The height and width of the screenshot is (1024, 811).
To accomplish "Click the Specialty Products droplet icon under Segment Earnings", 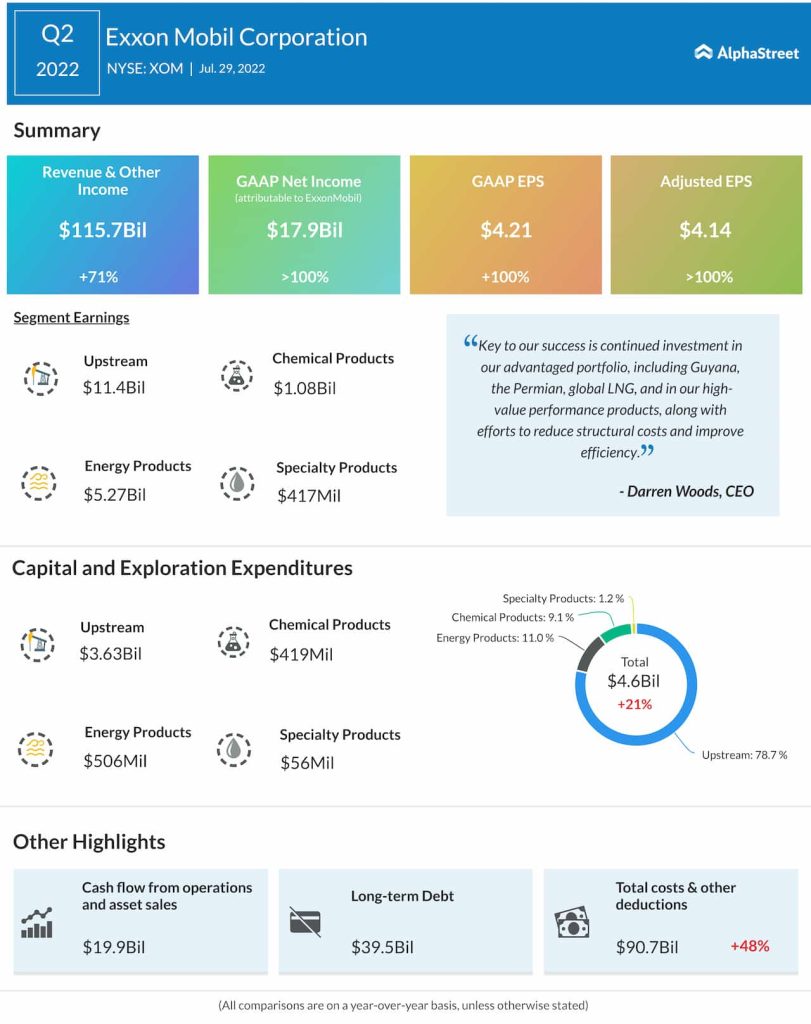I will [236, 483].
